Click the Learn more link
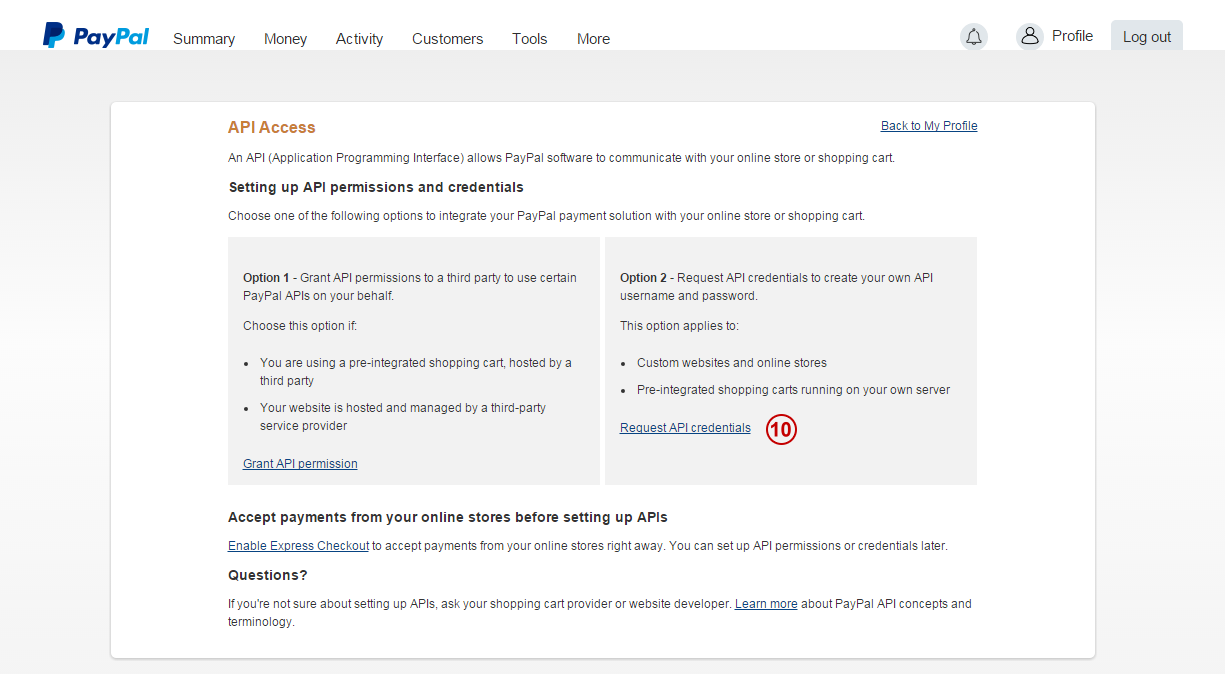 coord(766,604)
